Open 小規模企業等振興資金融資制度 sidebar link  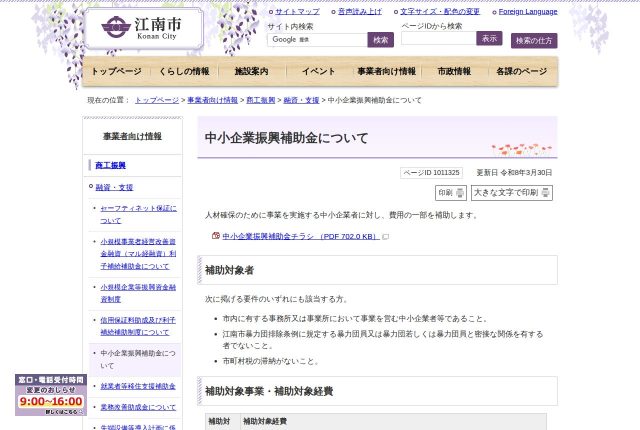(138, 293)
